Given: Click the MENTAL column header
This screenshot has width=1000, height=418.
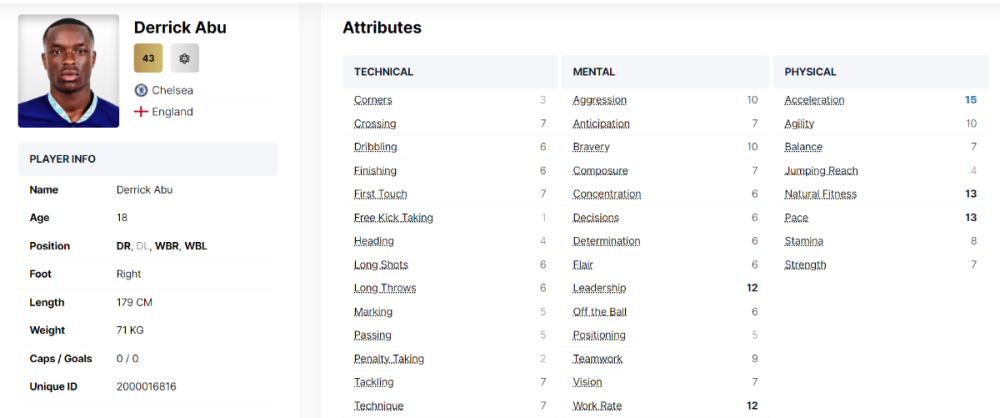Looking at the screenshot, I should (x=594, y=72).
